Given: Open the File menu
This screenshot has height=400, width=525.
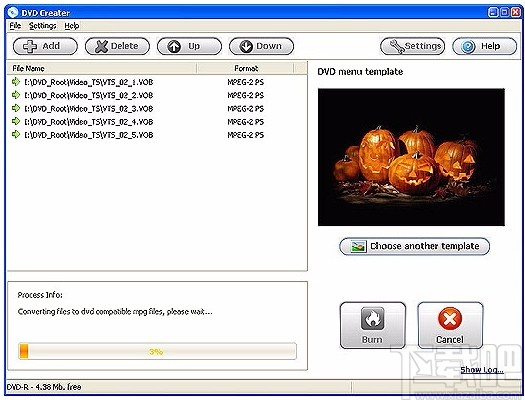Looking at the screenshot, I should pos(15,26).
